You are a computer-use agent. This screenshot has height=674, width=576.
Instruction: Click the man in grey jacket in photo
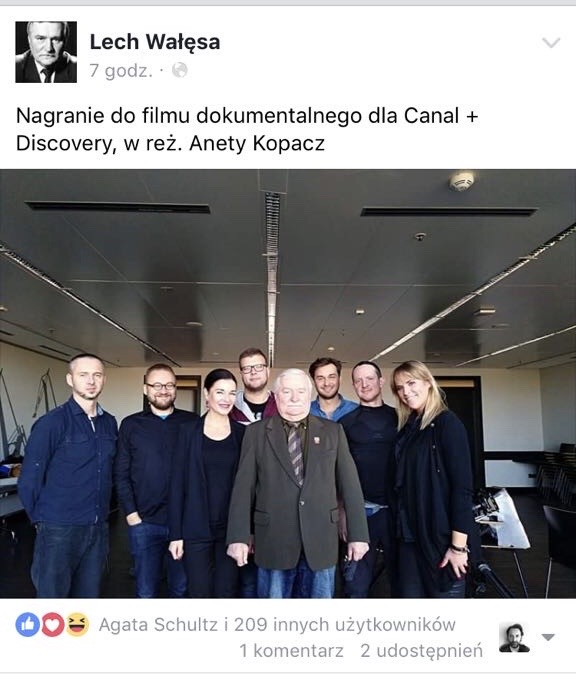(297, 484)
